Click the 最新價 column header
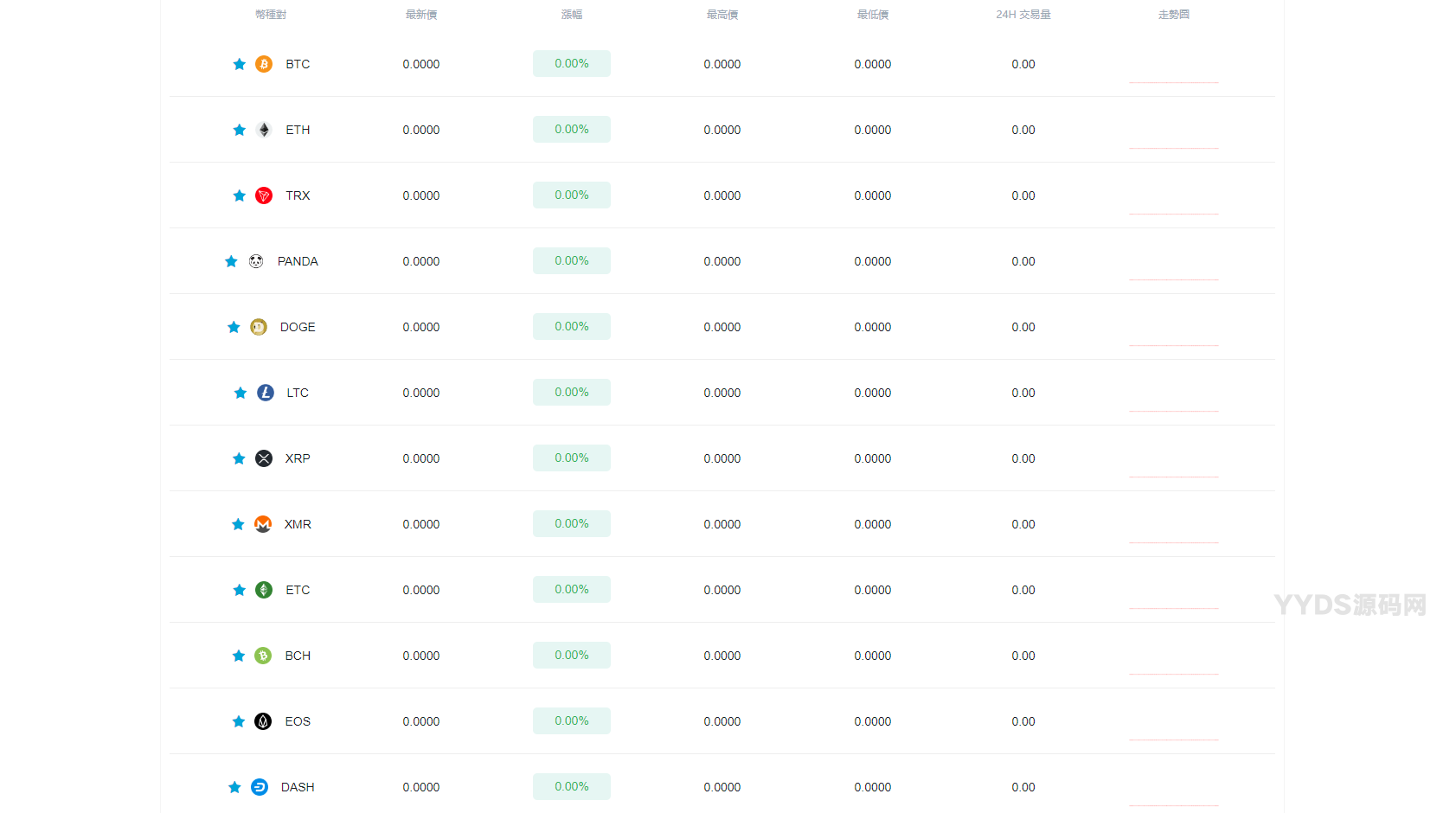The height and width of the screenshot is (813, 1456). 421,15
